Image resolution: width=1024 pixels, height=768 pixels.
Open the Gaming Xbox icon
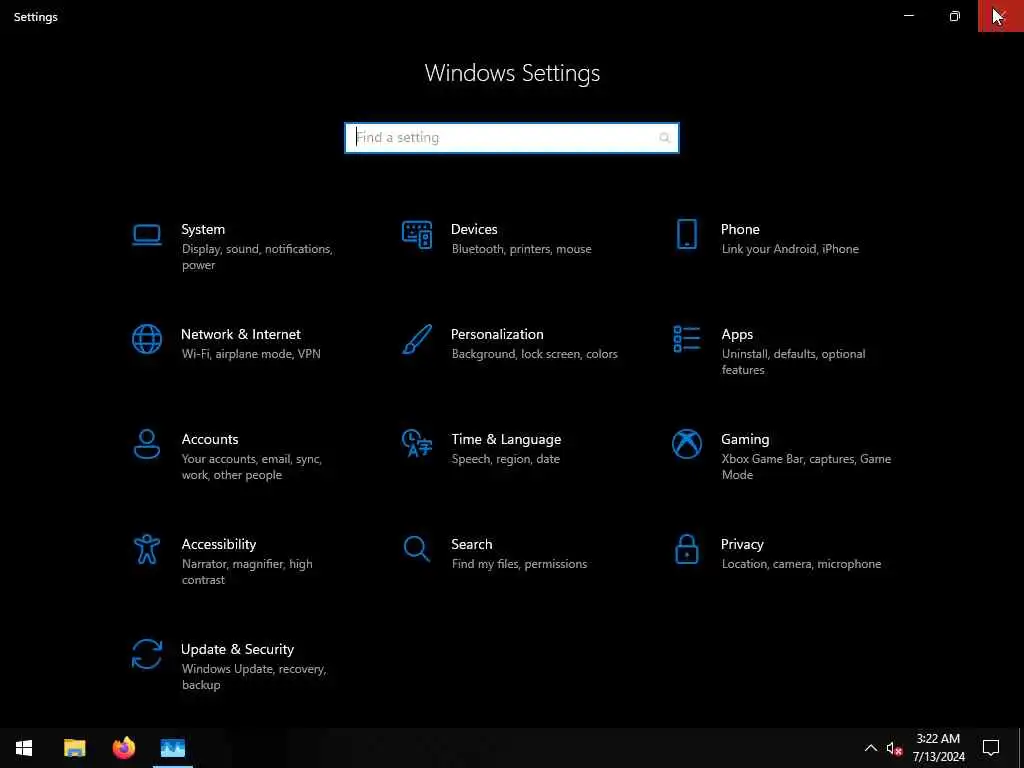[x=686, y=444]
